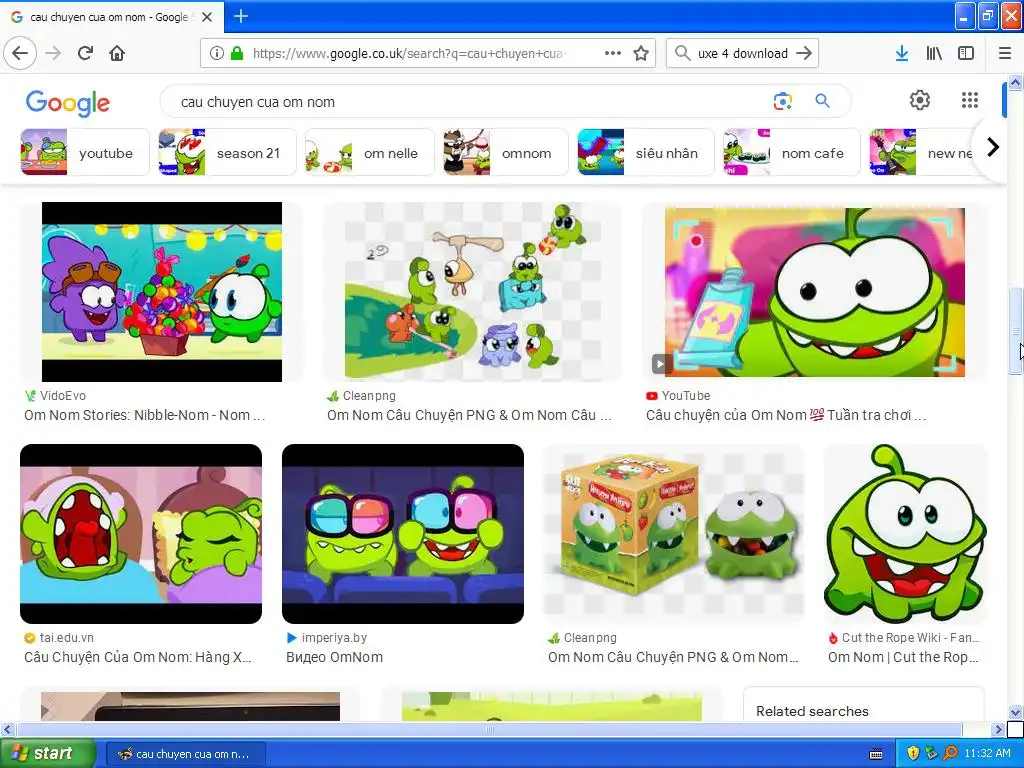
Task: Click the vertical scrollbar down arrow
Action: click(1015, 712)
